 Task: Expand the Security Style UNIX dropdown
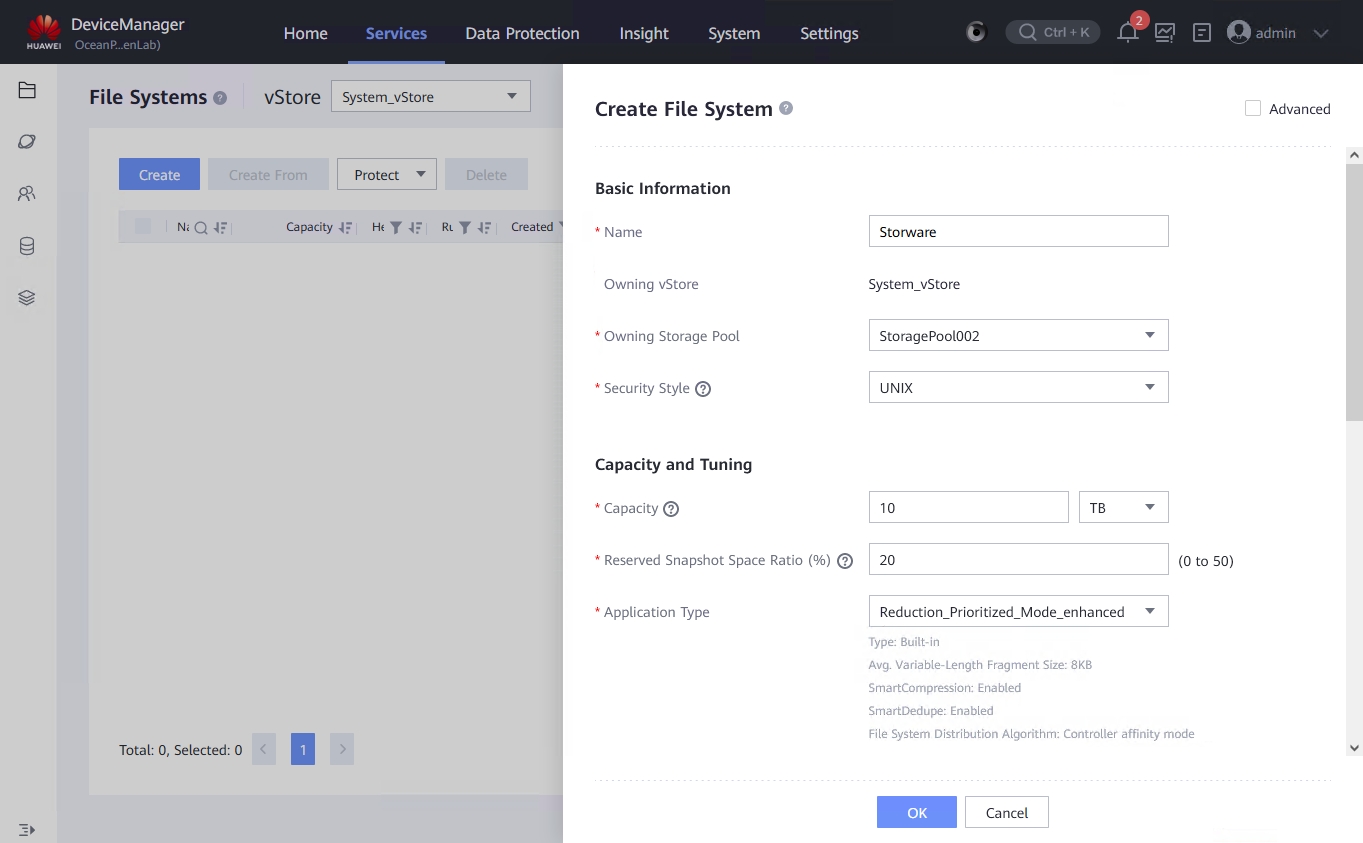[x=1018, y=388]
